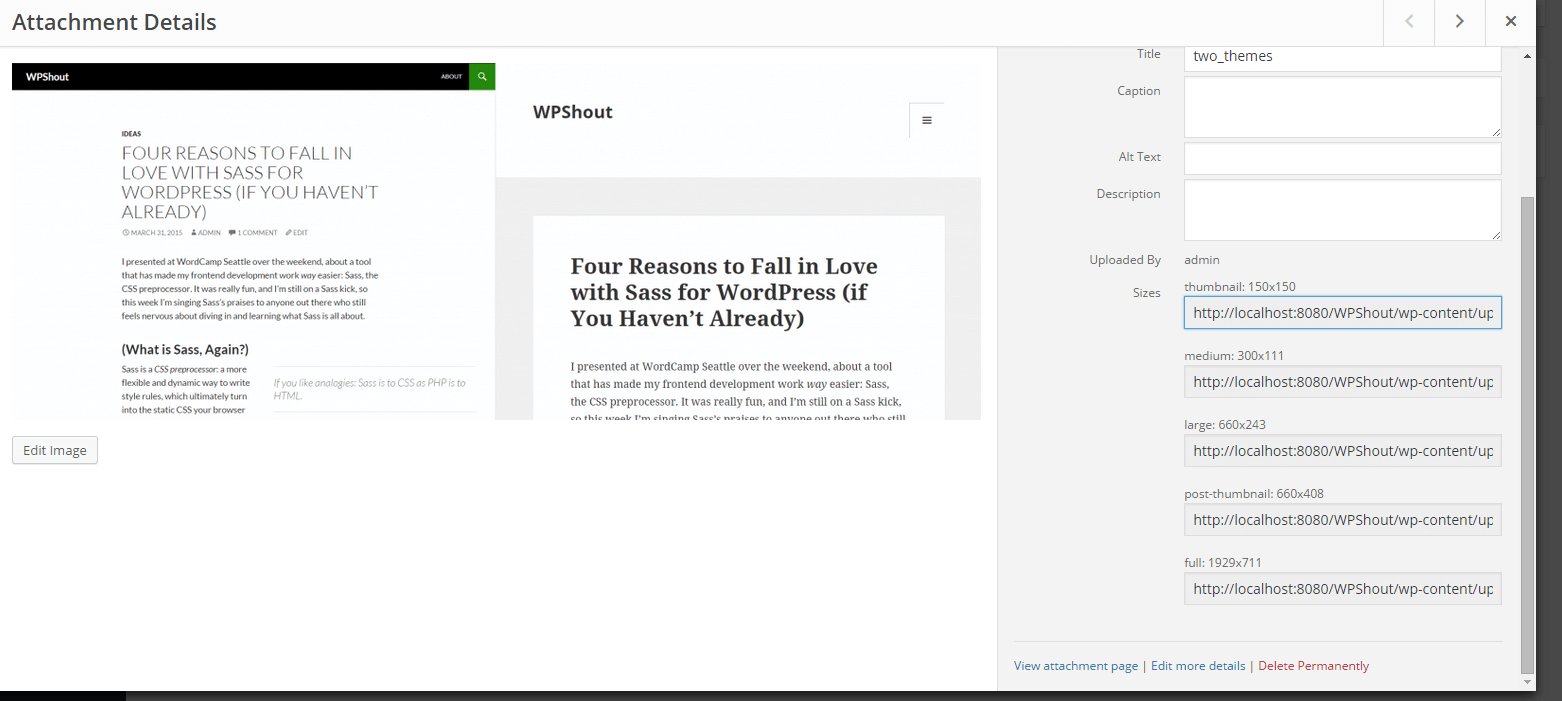Edit the Title field containing two_themes
The height and width of the screenshot is (701, 1562).
pyautogui.click(x=1343, y=57)
